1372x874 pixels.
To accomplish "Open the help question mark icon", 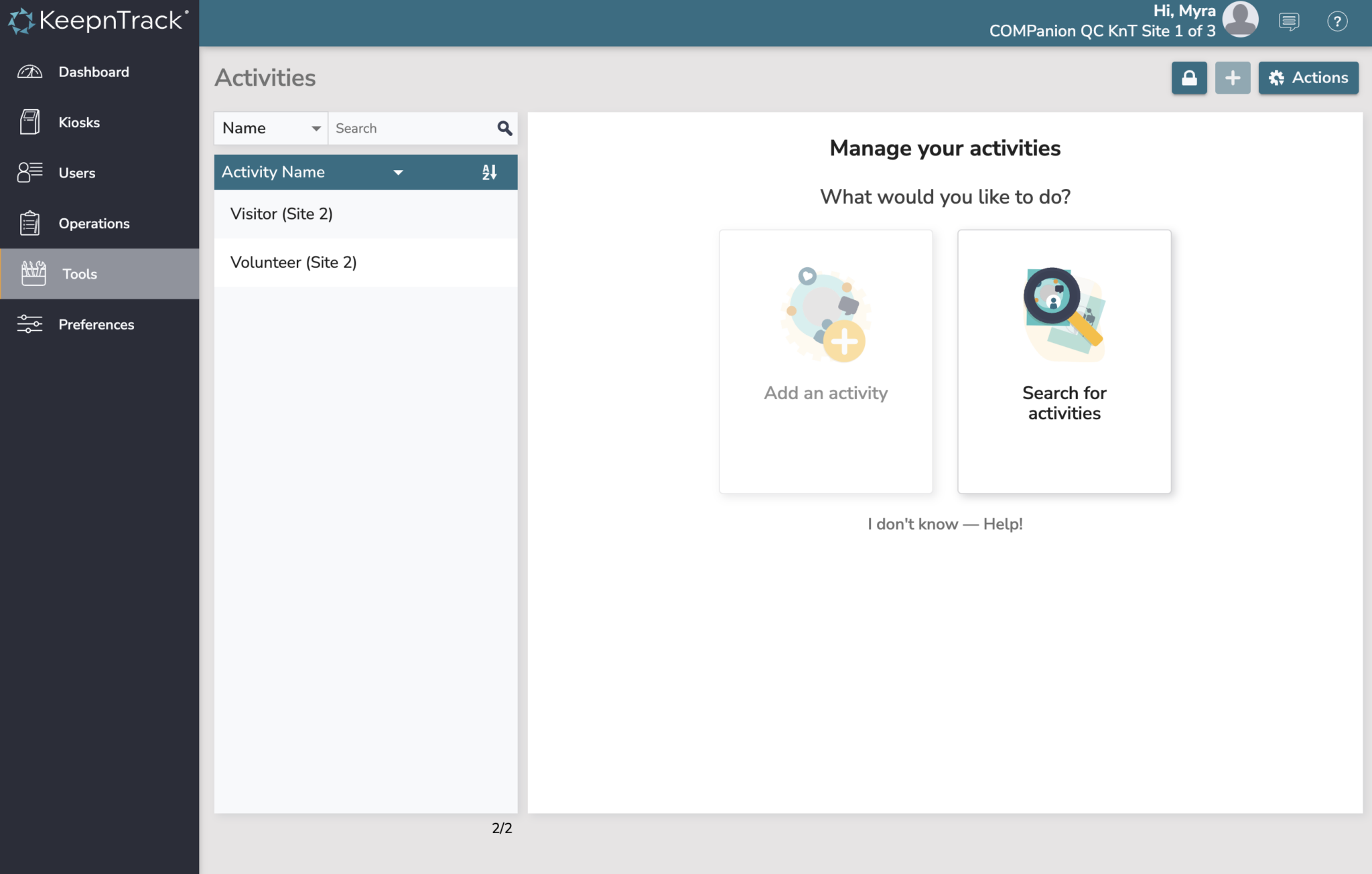I will click(1337, 21).
